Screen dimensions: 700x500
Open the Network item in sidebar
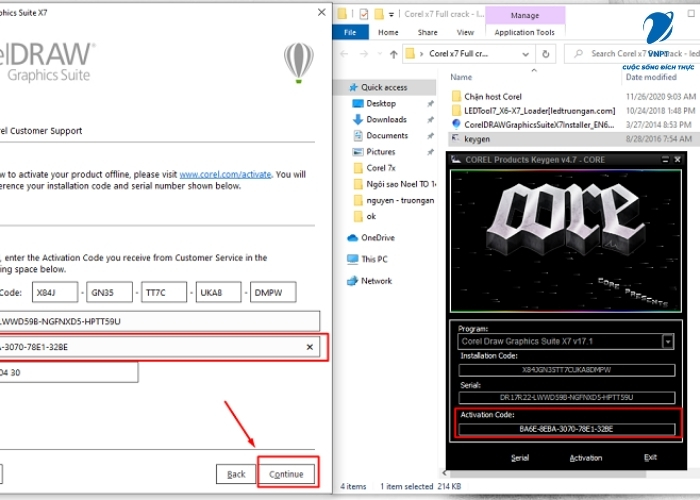click(376, 281)
